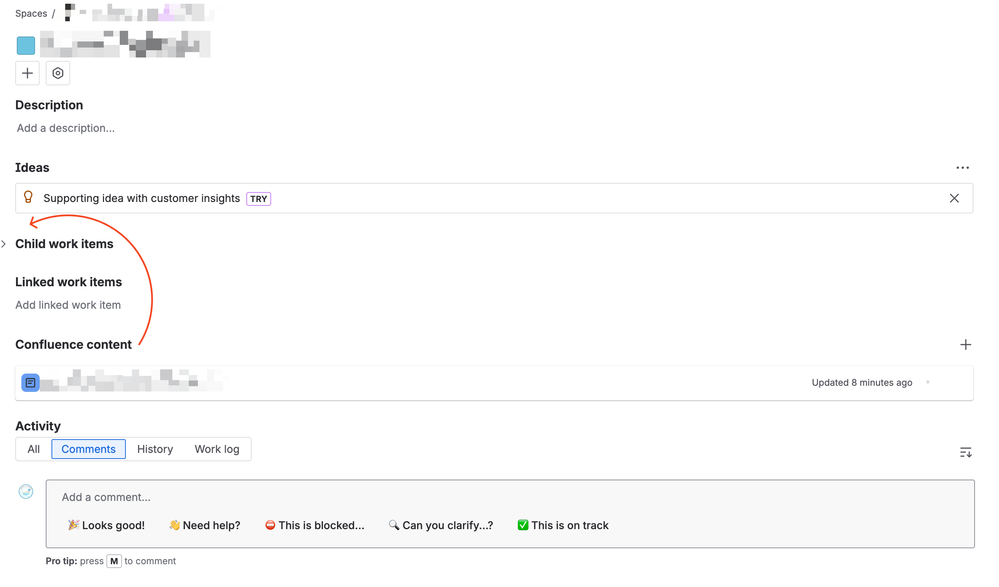This screenshot has height=587, width=999.
Task: Click the M shortcut key hint
Action: (113, 562)
